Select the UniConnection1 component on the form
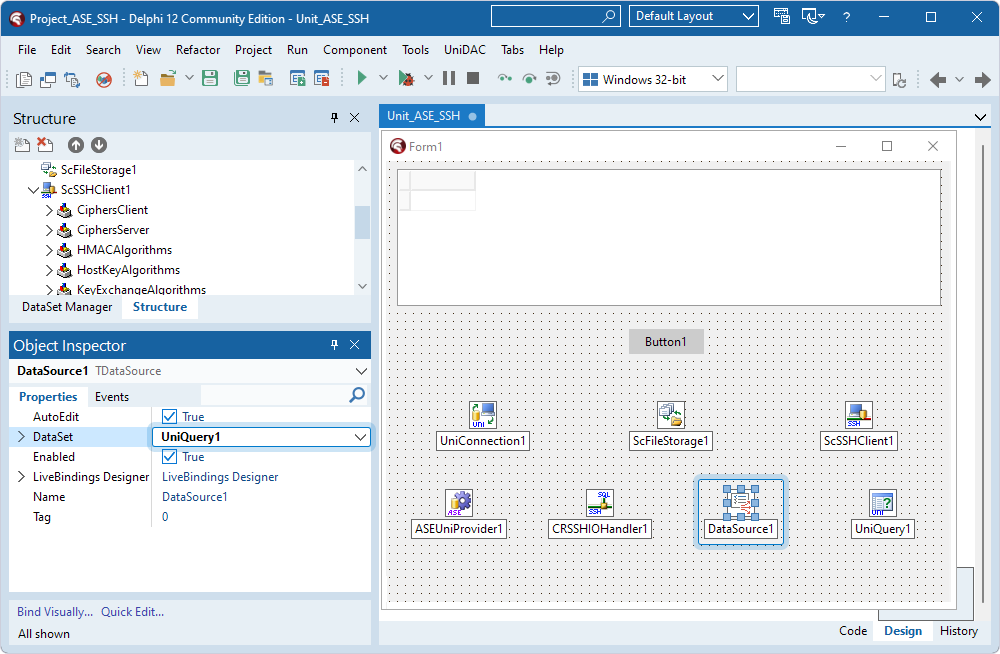Viewport: 1000px width, 654px height. (482, 414)
